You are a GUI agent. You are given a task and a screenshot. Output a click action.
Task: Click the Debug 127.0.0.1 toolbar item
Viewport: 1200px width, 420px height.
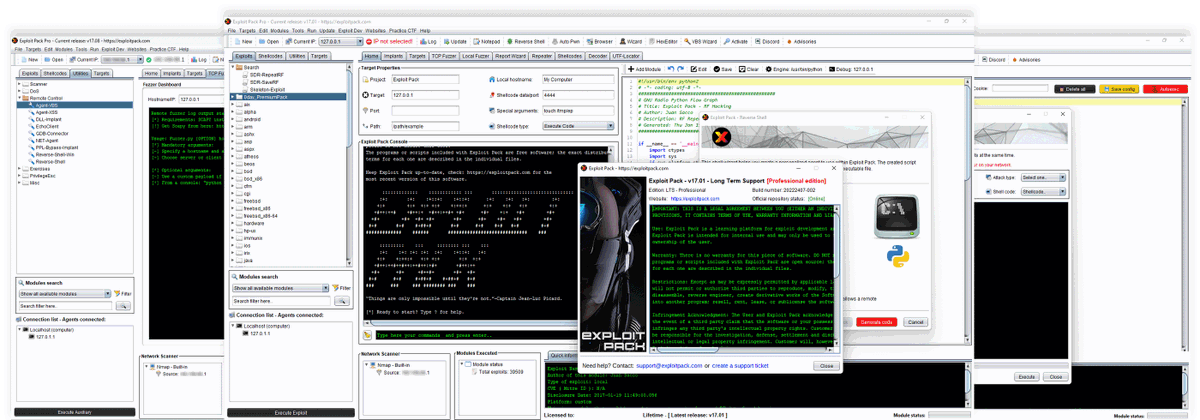click(x=851, y=69)
